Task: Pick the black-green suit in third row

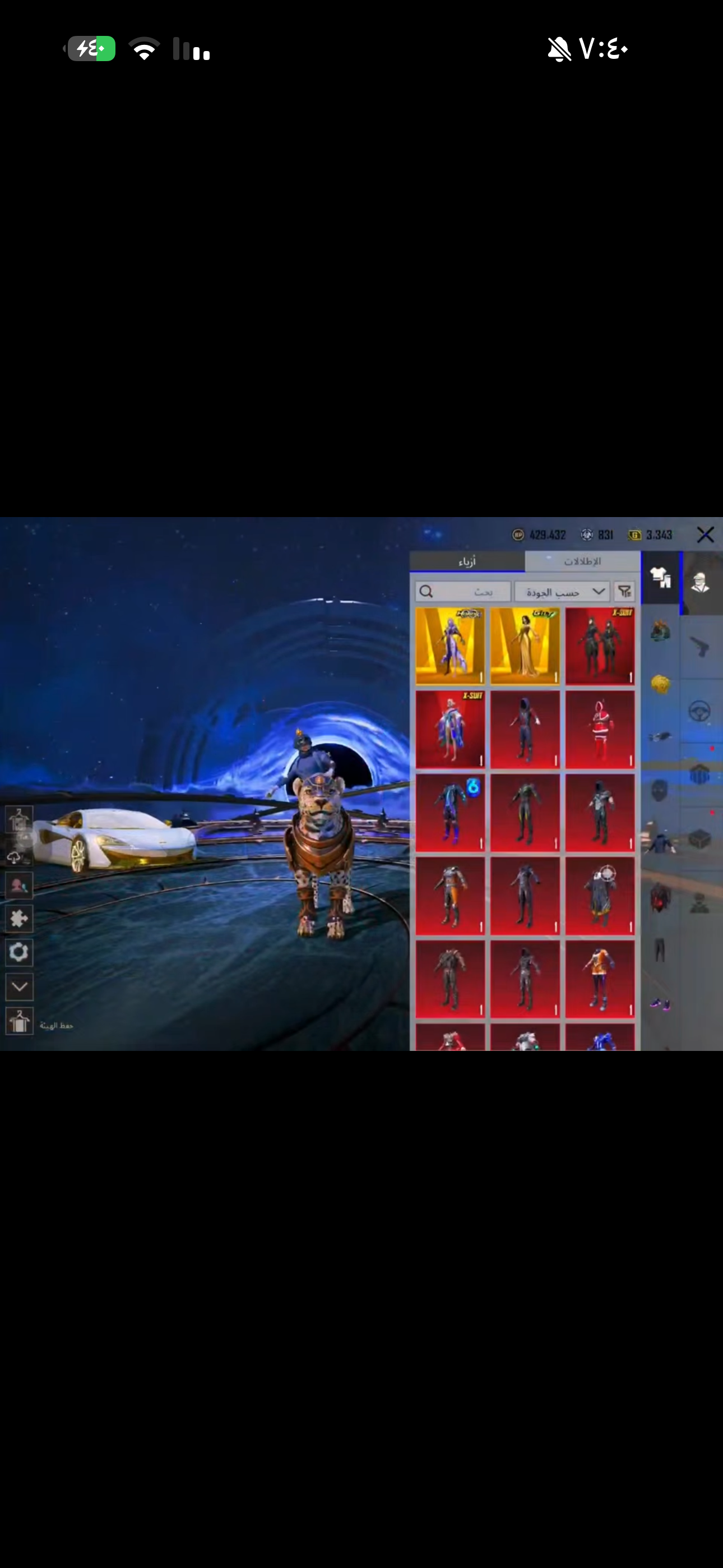Action: coord(525,813)
